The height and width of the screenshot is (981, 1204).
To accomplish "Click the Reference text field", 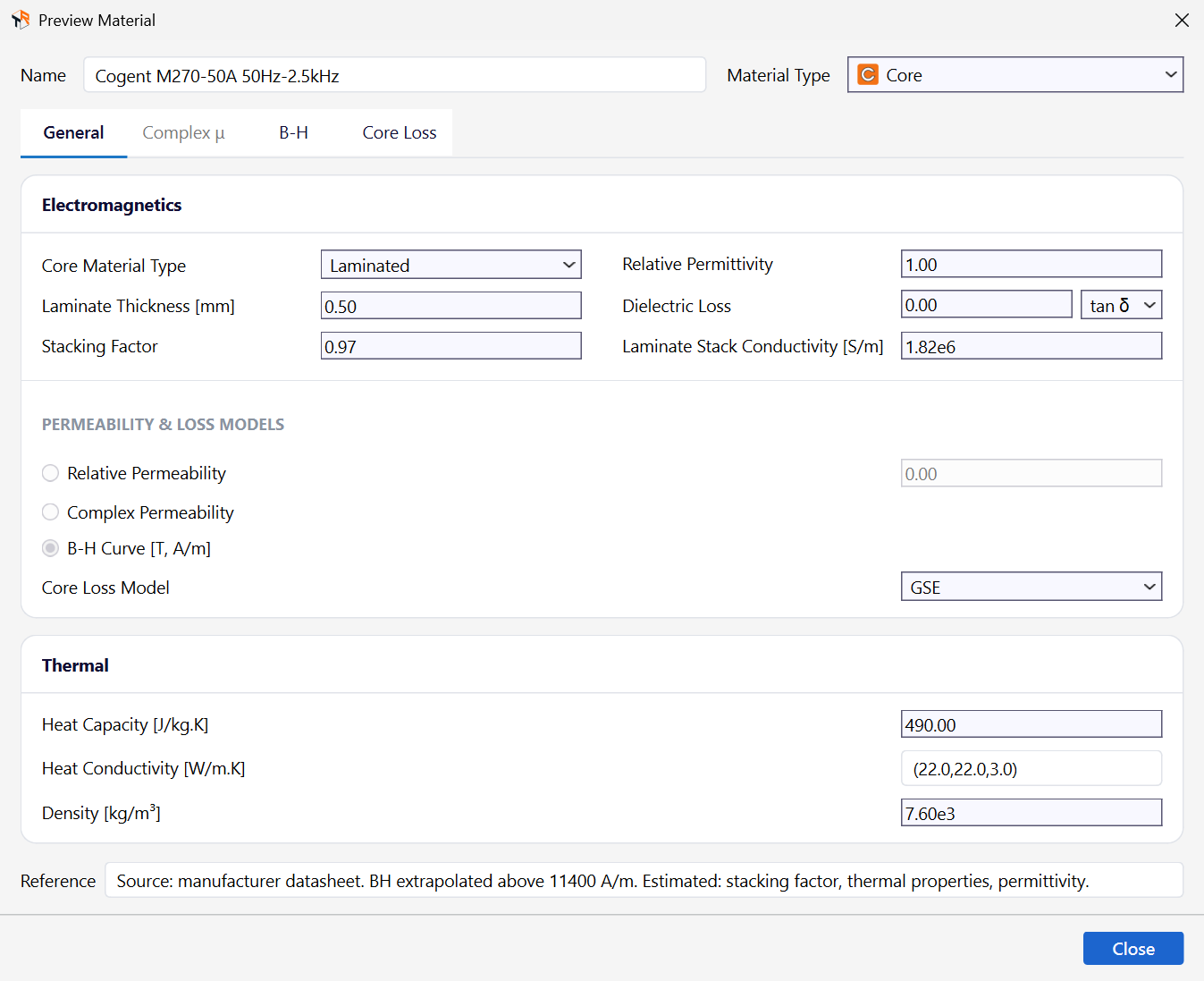I will pyautogui.click(x=644, y=881).
